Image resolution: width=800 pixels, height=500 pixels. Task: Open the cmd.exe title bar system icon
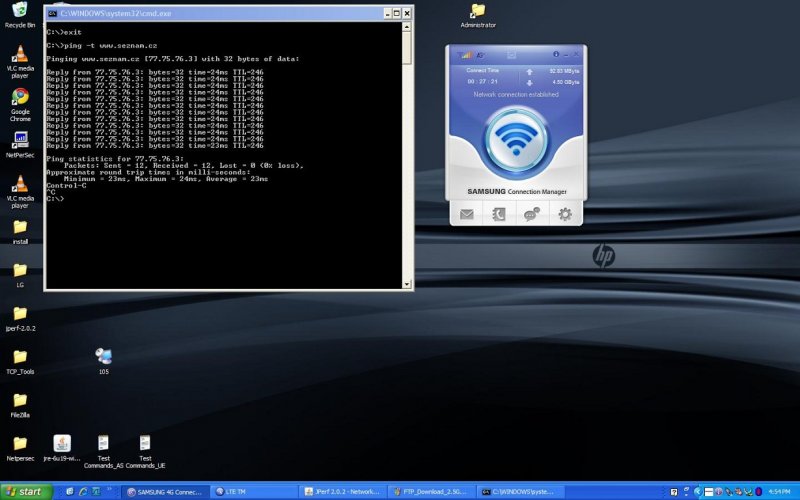pos(53,13)
